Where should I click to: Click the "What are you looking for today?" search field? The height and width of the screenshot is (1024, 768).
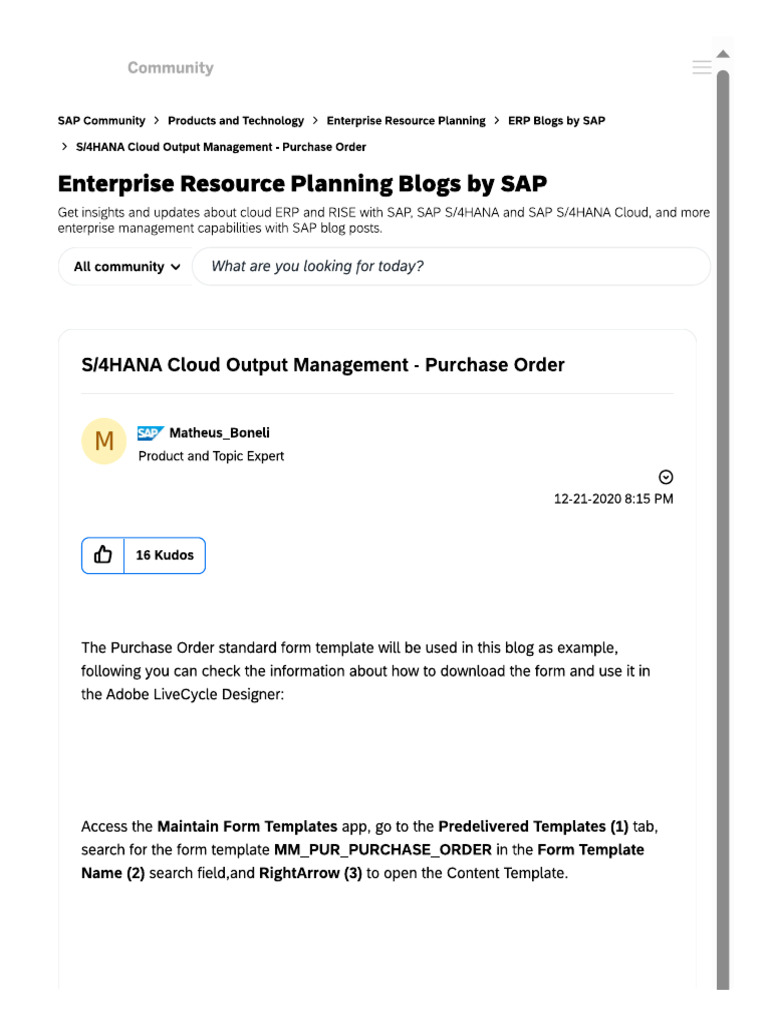click(450, 267)
